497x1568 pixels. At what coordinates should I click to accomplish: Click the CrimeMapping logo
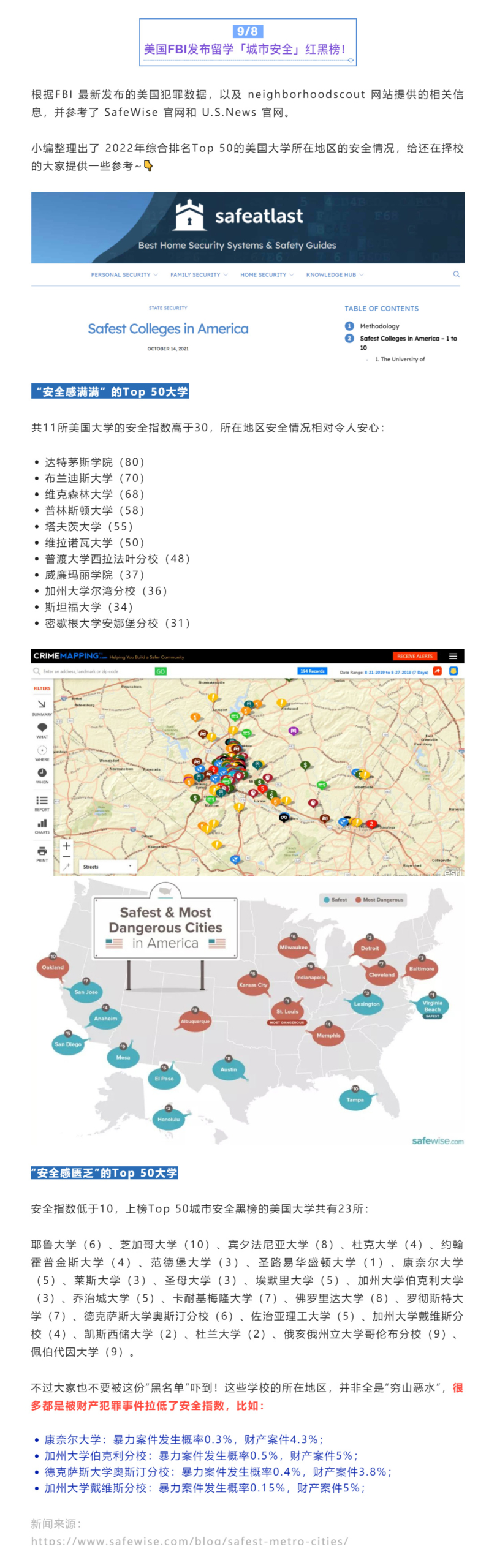click(70, 655)
